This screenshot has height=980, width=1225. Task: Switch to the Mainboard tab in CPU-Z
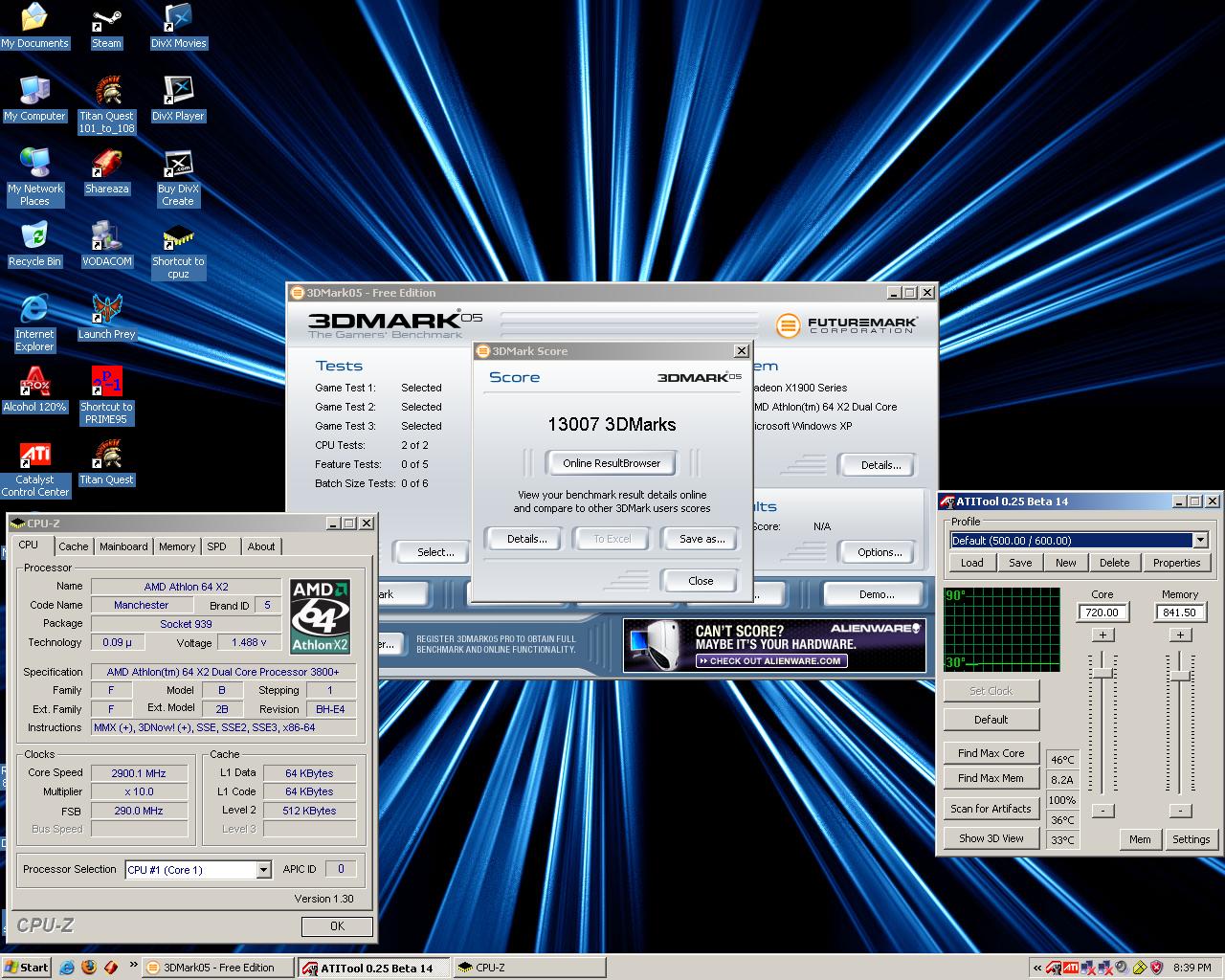[x=123, y=546]
